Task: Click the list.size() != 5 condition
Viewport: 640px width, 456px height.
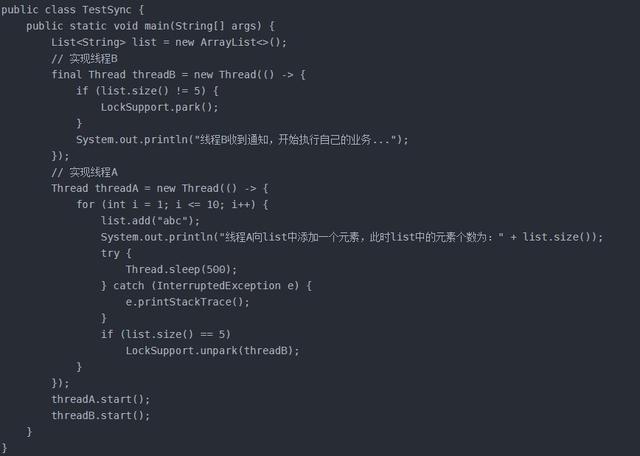Action: tap(153, 91)
